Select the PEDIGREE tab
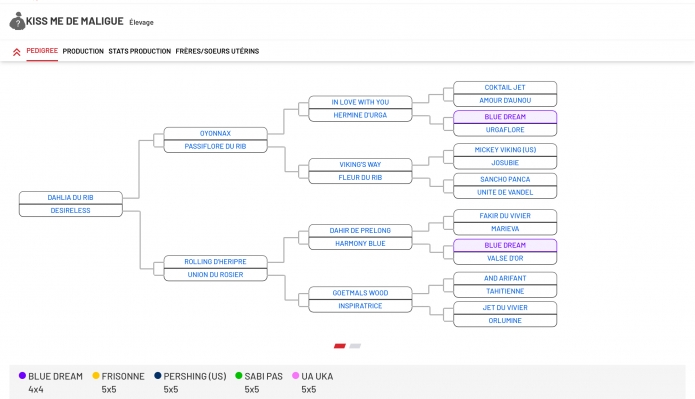The width and height of the screenshot is (695, 399). click(42, 51)
